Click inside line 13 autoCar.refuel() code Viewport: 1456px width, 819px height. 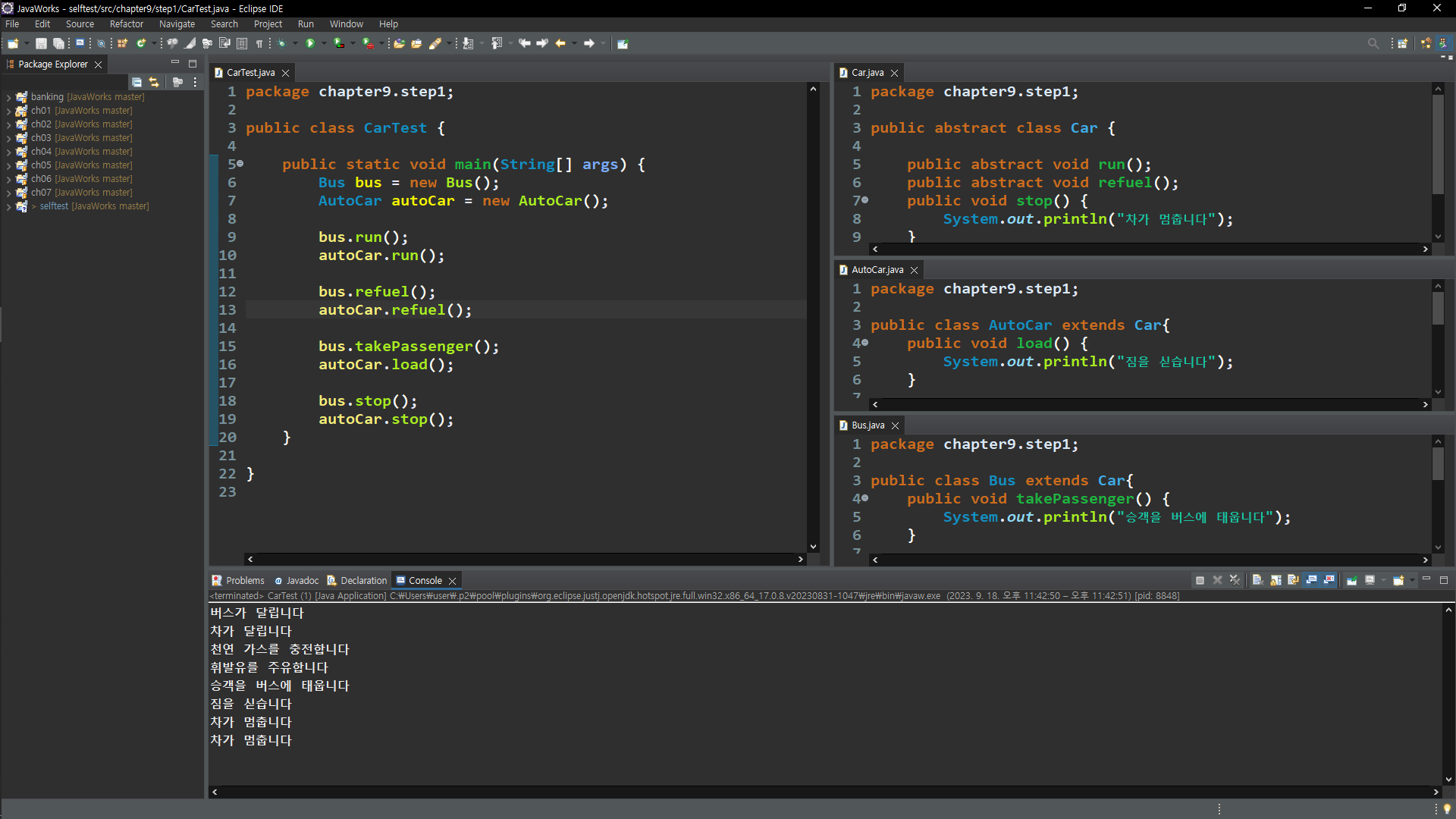click(394, 310)
